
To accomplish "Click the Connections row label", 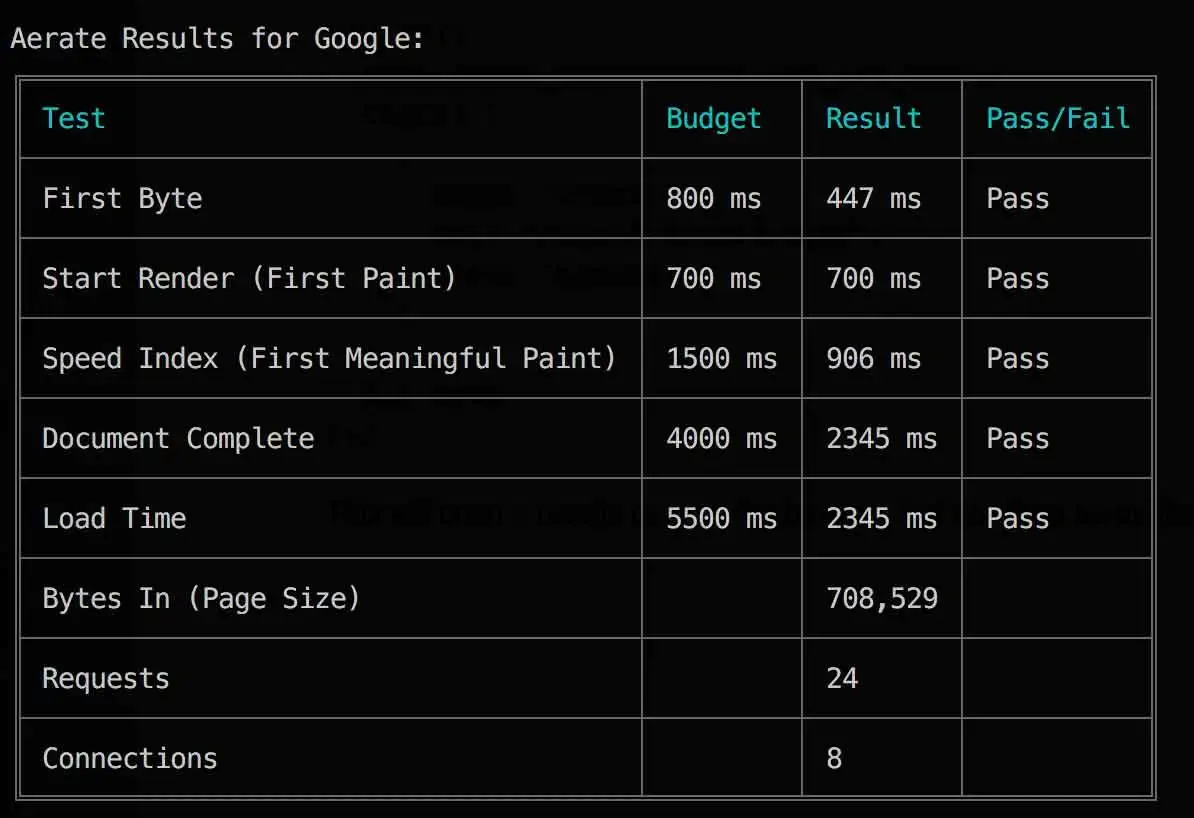I will [x=130, y=758].
